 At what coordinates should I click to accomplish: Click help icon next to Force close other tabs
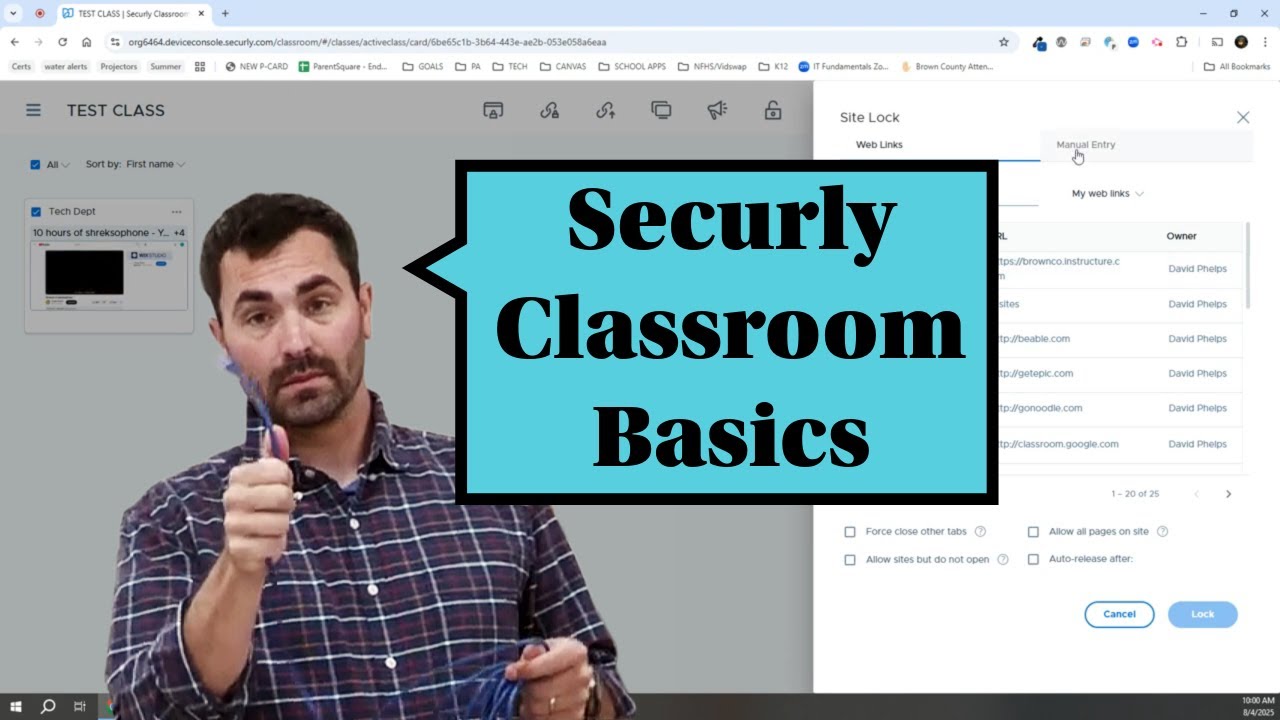[x=980, y=532]
